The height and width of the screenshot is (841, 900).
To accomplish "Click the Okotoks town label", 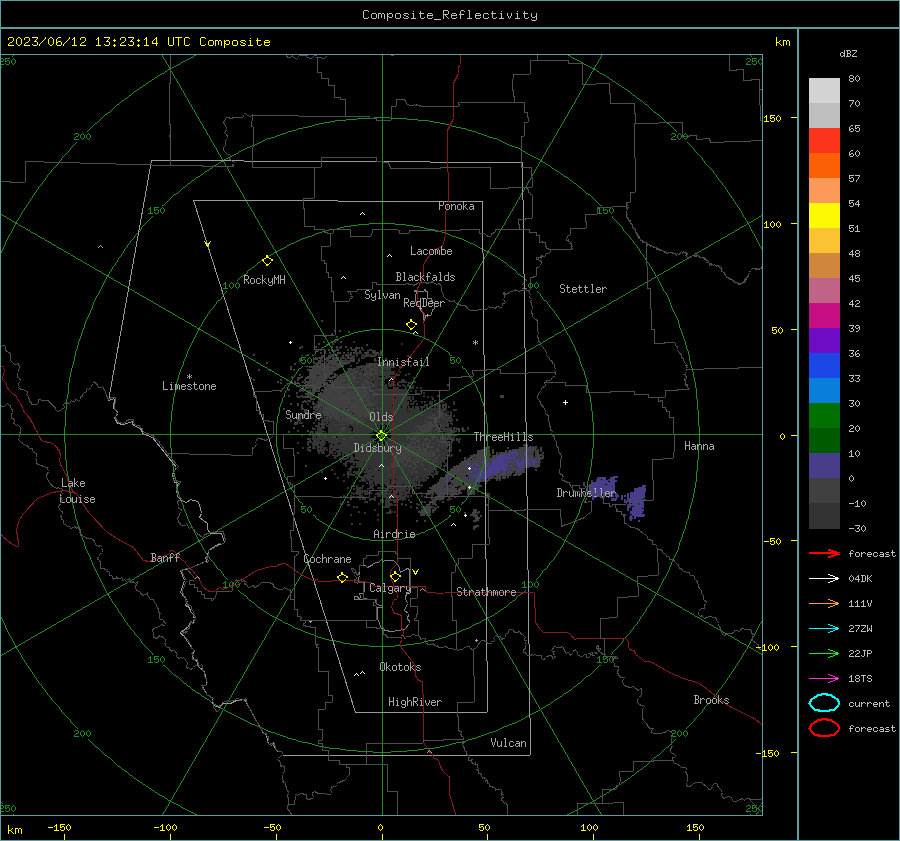I will [x=400, y=667].
